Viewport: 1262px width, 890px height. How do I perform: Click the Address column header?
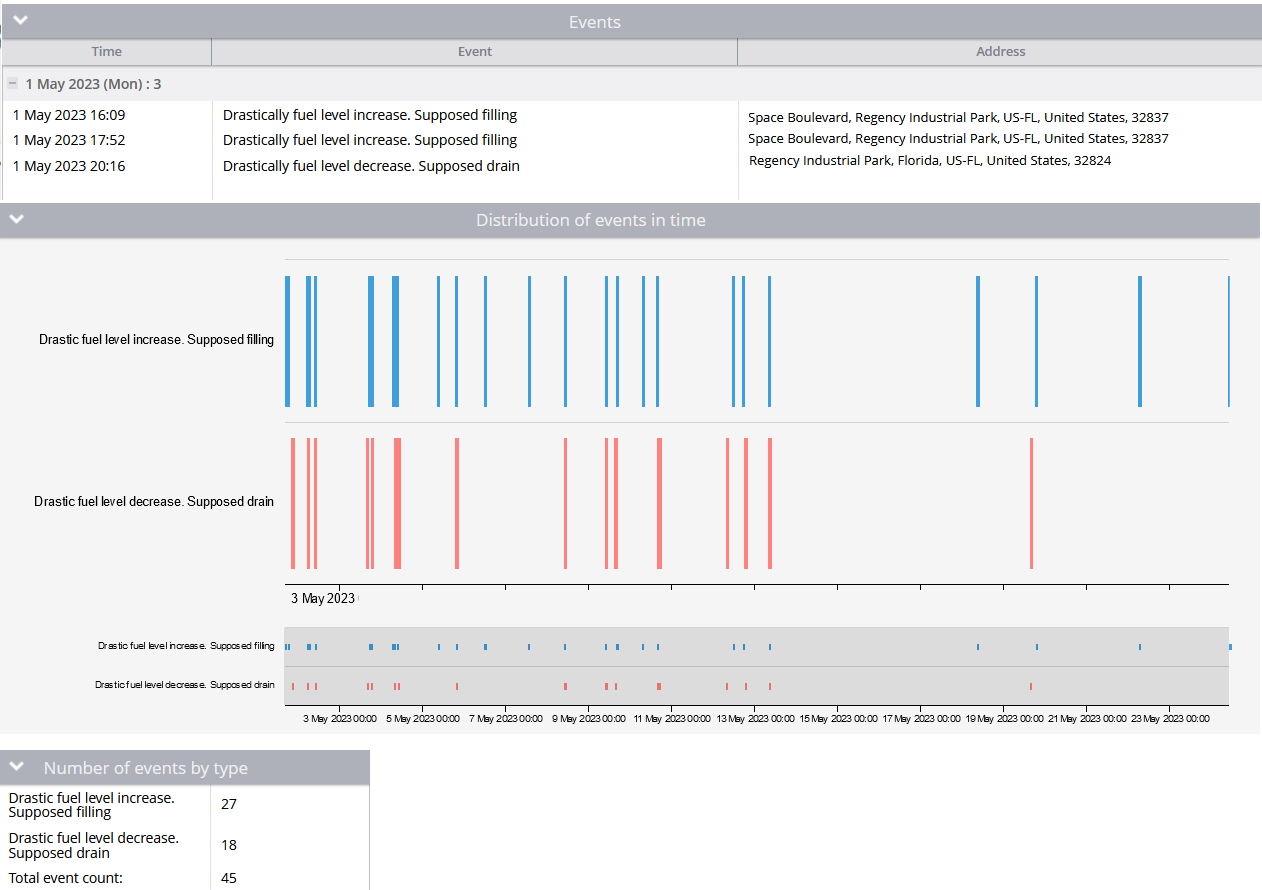(1000, 52)
